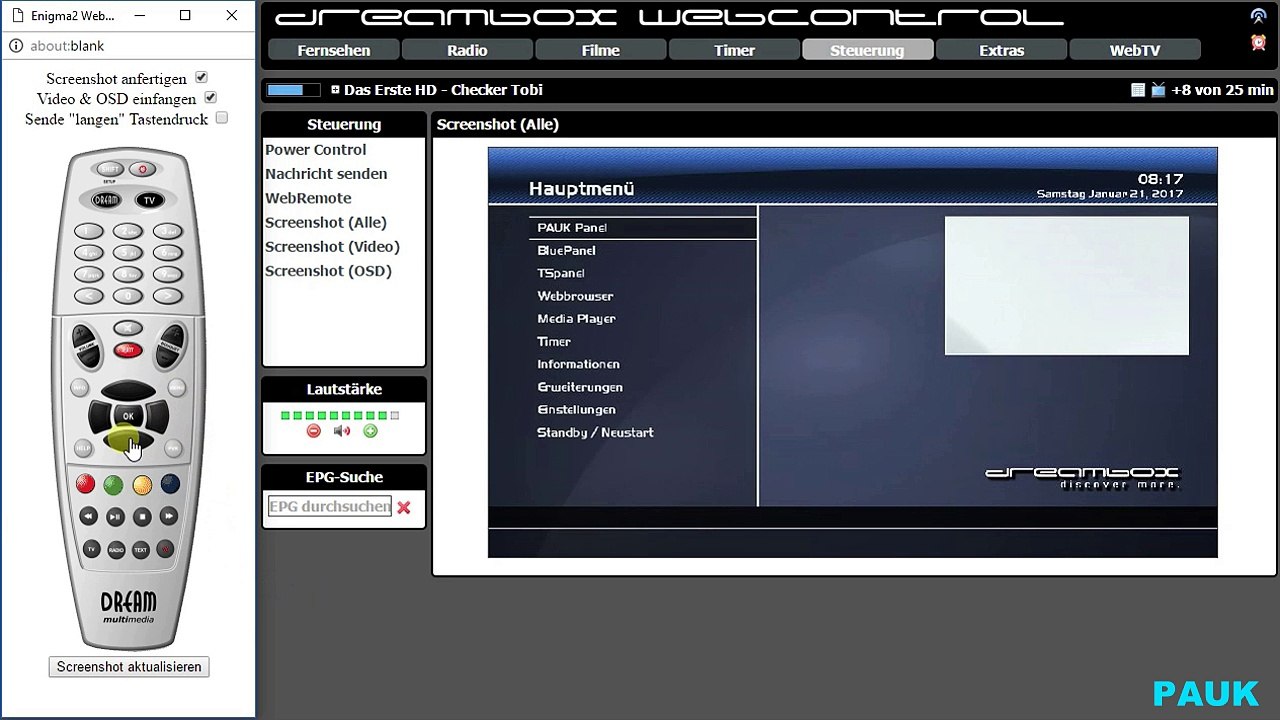Click the speaker mute icon under Lautstärke

[x=342, y=431]
